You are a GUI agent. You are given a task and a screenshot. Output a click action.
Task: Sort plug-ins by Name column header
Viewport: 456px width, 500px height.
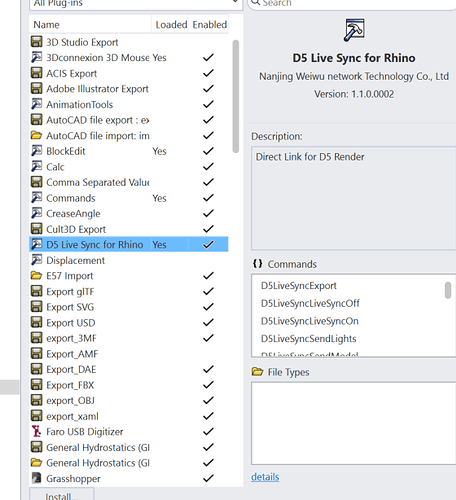(90, 24)
